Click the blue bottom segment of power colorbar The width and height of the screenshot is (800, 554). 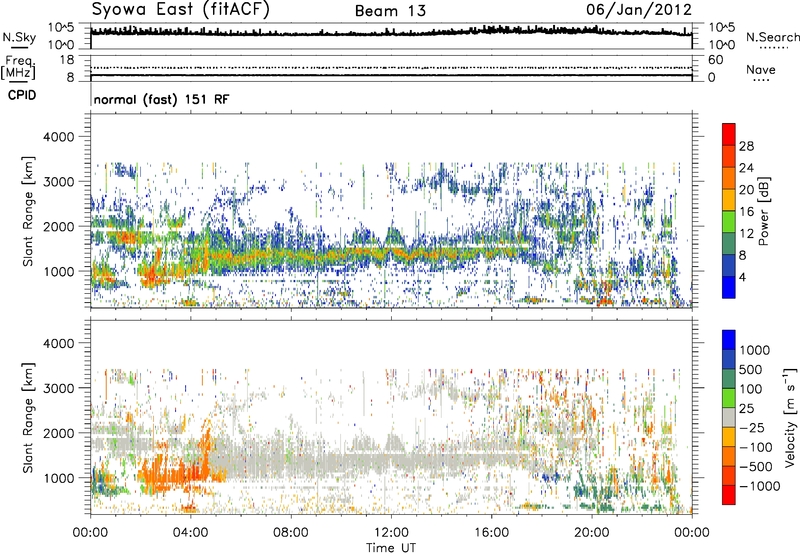(x=729, y=287)
